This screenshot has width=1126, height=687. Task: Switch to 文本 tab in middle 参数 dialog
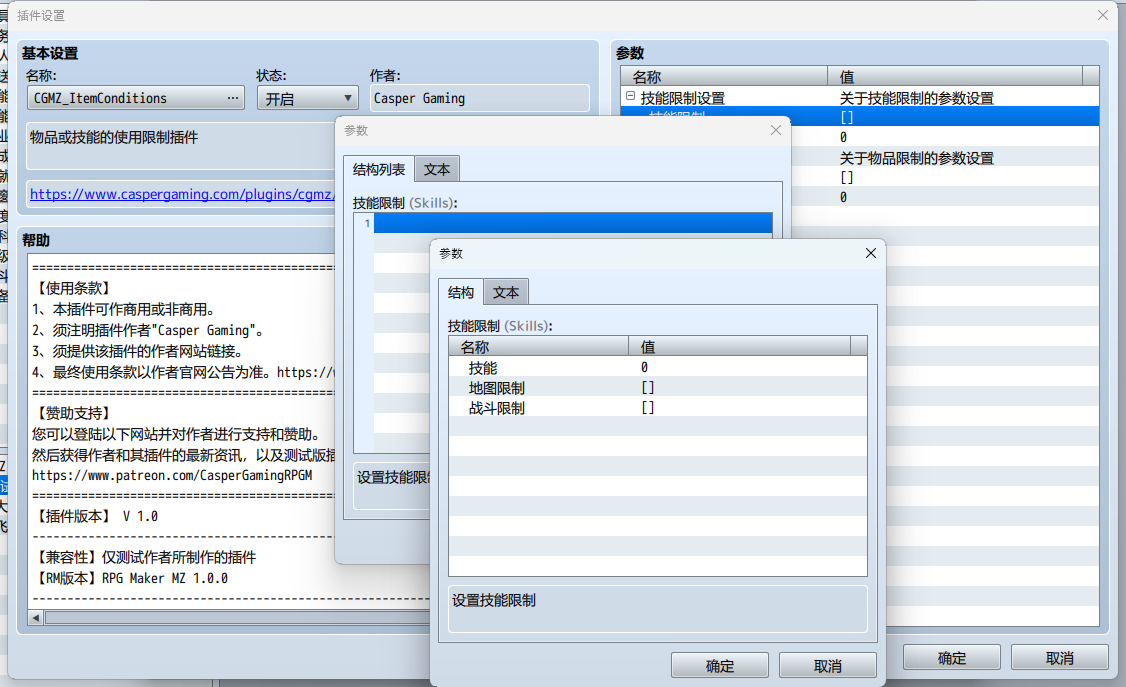[437, 169]
